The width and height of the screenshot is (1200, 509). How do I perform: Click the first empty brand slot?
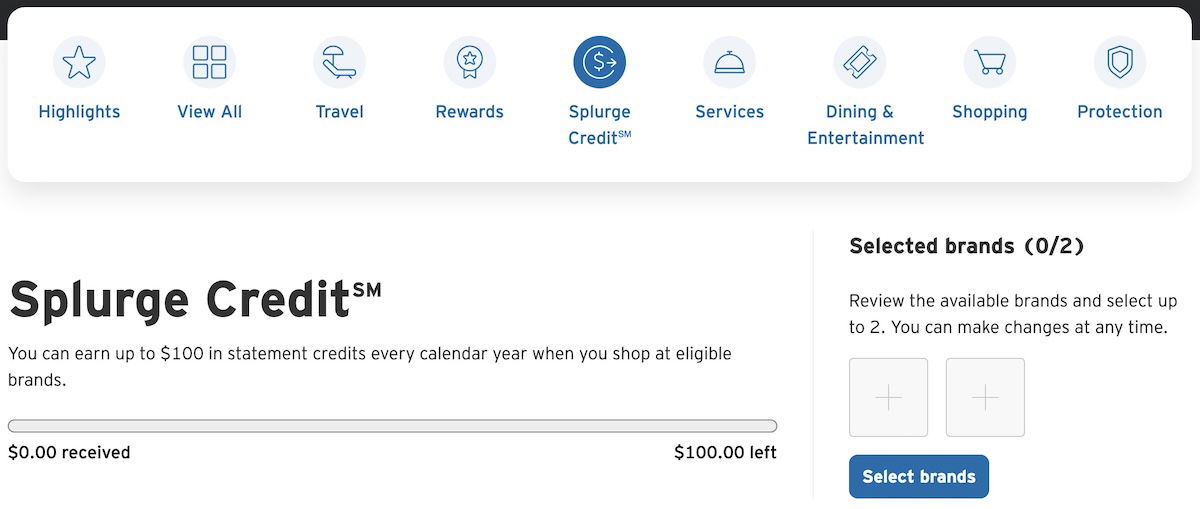pyautogui.click(x=888, y=398)
